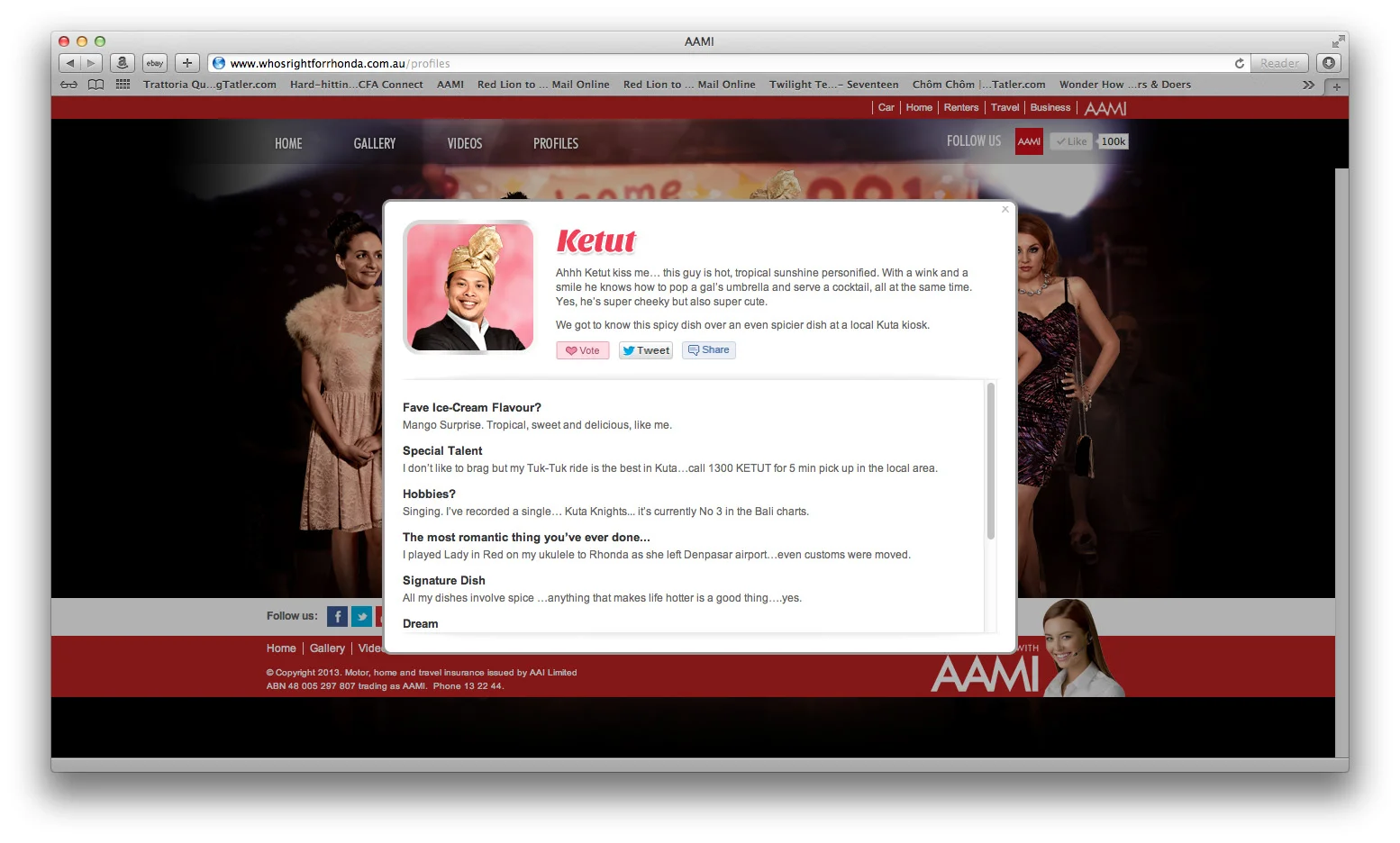
Task: Click footer Home link
Action: [281, 648]
